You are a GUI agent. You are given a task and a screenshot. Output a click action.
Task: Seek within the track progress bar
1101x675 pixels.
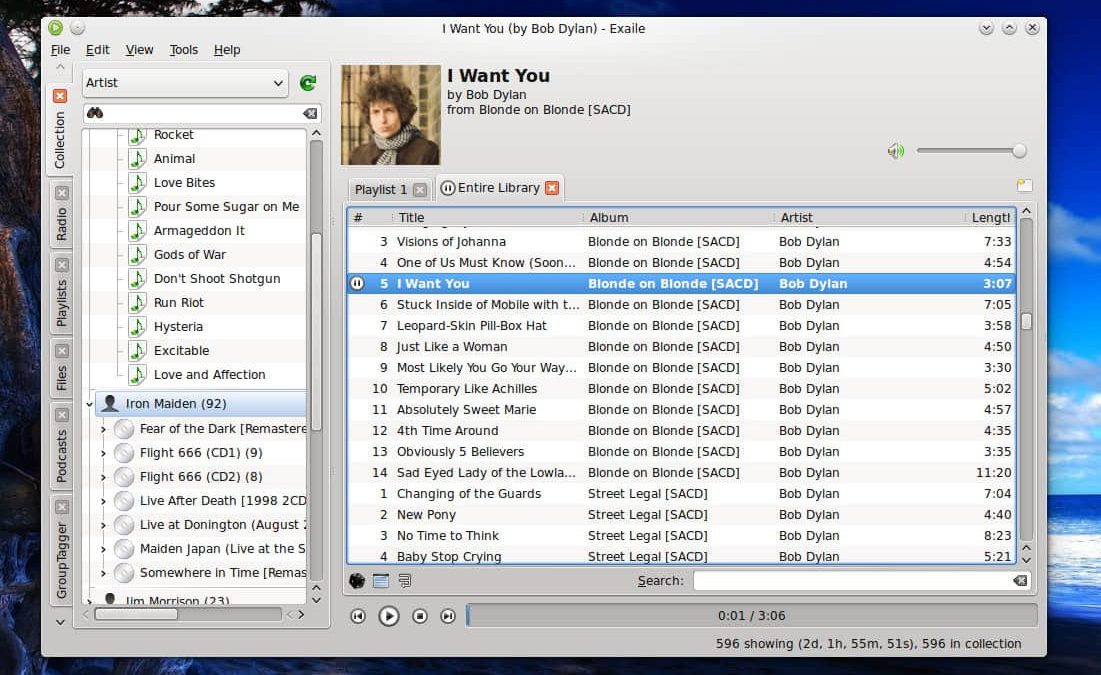click(752, 616)
